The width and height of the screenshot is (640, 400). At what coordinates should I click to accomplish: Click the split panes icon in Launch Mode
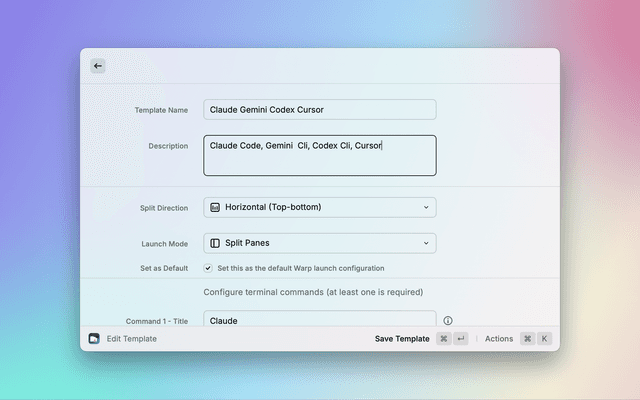pos(215,243)
